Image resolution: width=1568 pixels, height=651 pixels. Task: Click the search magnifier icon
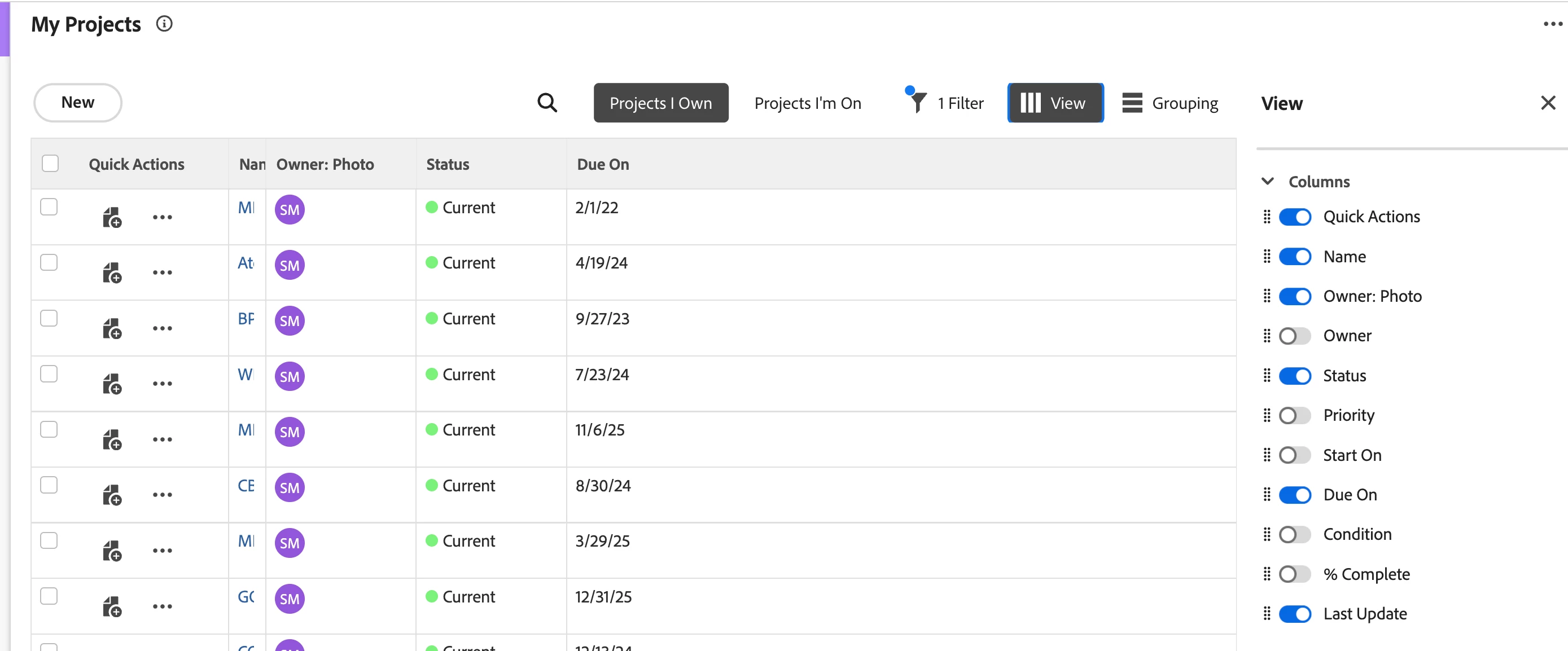(x=546, y=103)
